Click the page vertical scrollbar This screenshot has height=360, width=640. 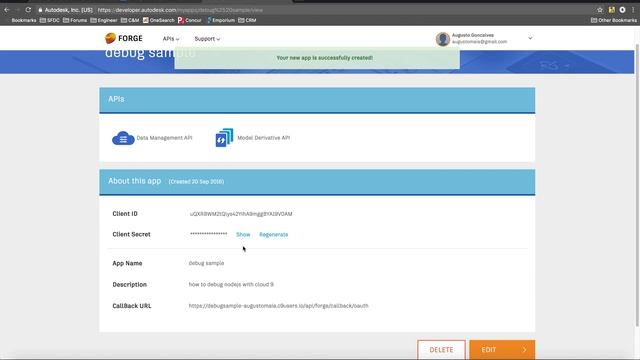click(637, 184)
